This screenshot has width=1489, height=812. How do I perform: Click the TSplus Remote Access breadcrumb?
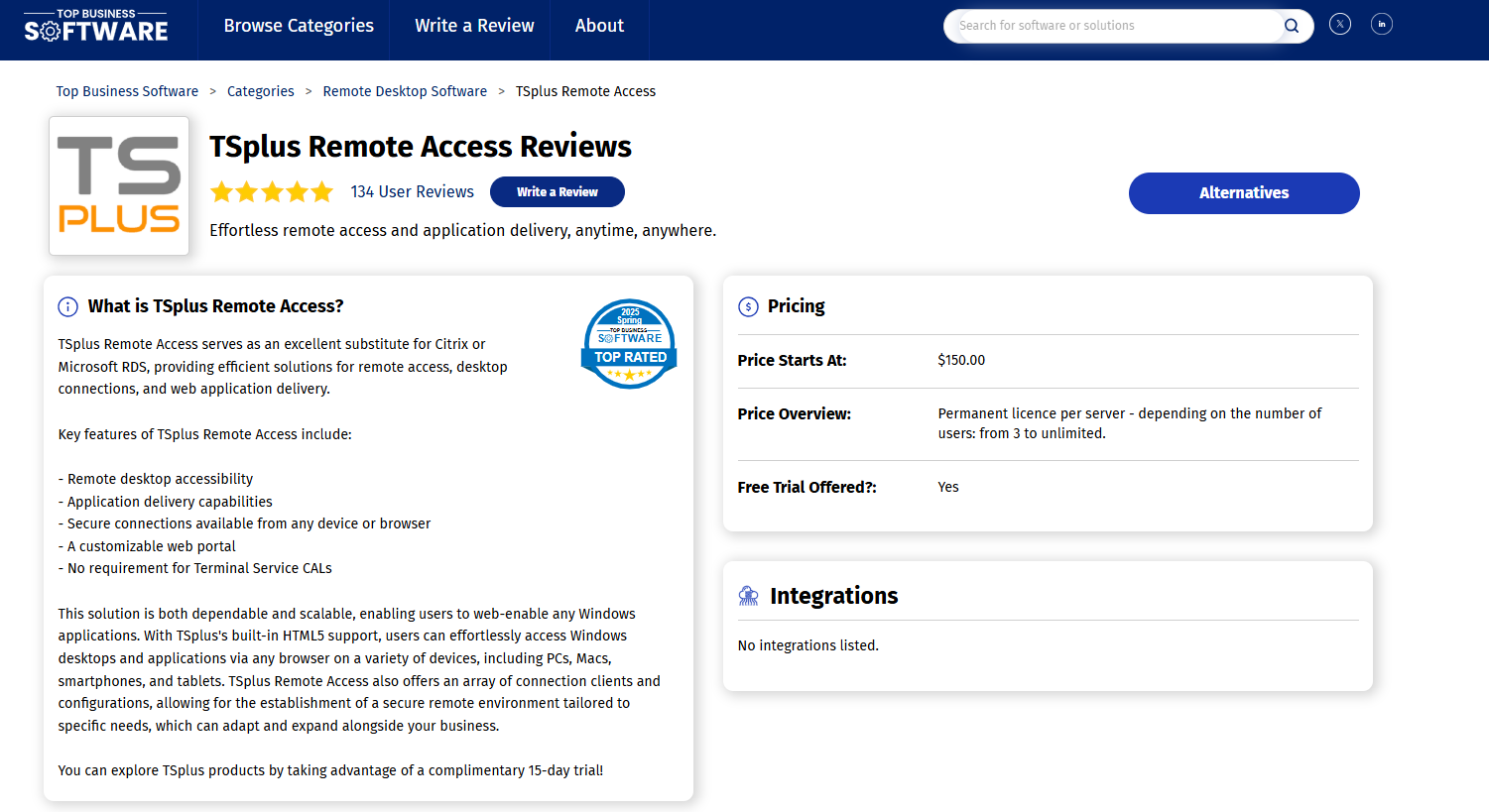coord(585,91)
